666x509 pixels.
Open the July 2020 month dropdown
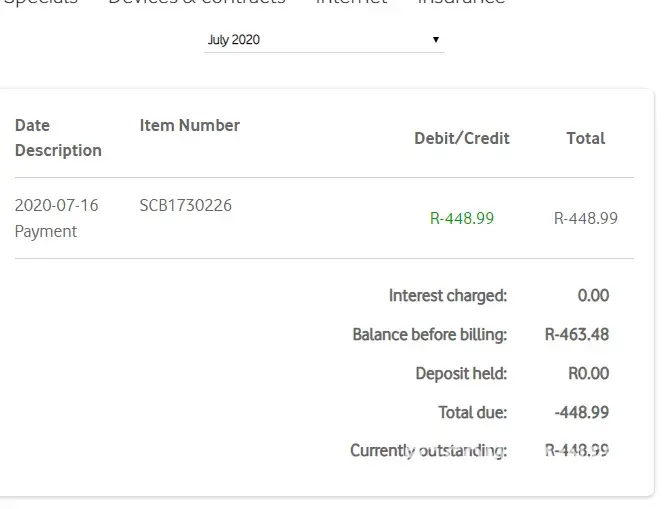point(323,40)
